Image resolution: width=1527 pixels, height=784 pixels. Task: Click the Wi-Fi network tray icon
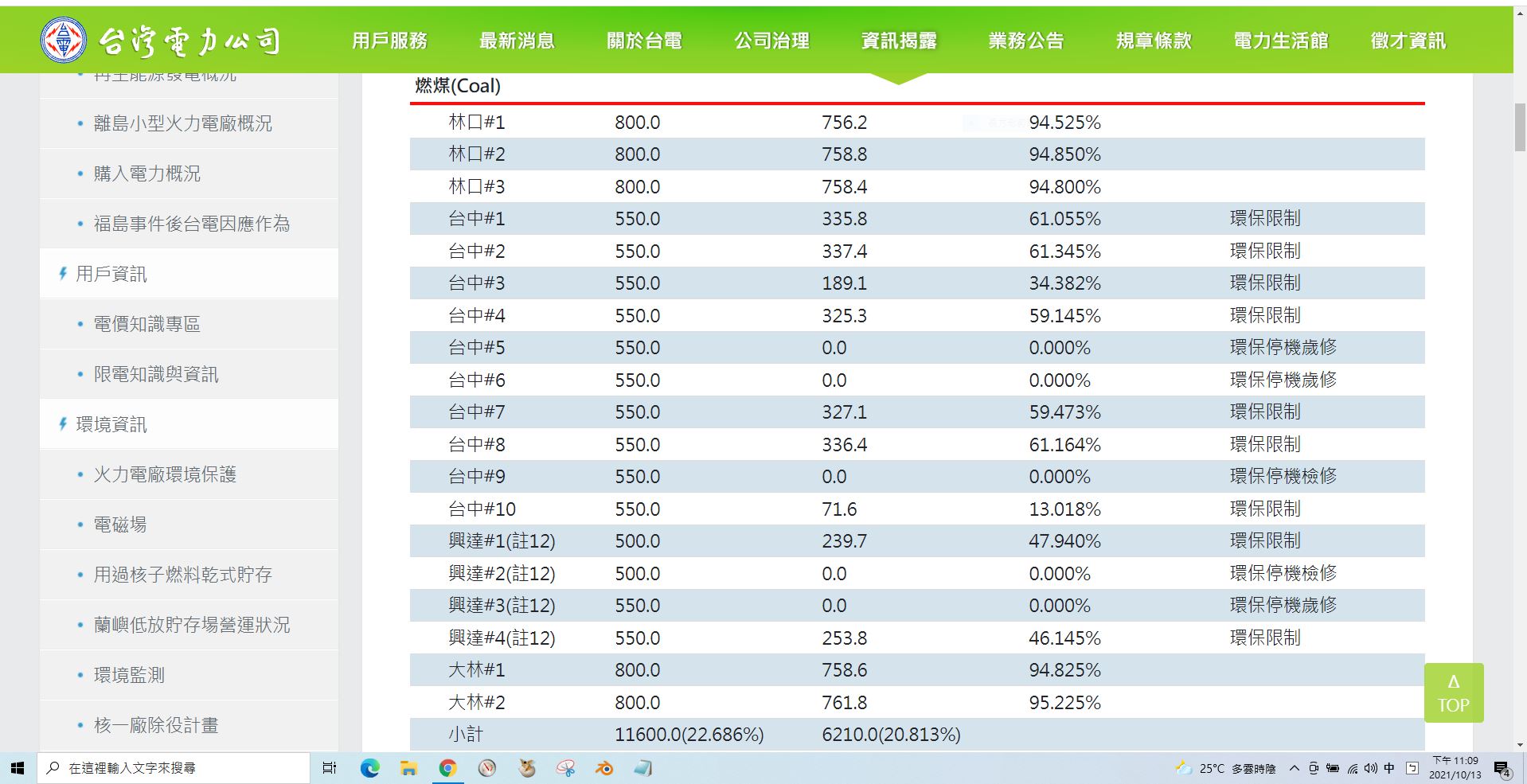[1352, 768]
